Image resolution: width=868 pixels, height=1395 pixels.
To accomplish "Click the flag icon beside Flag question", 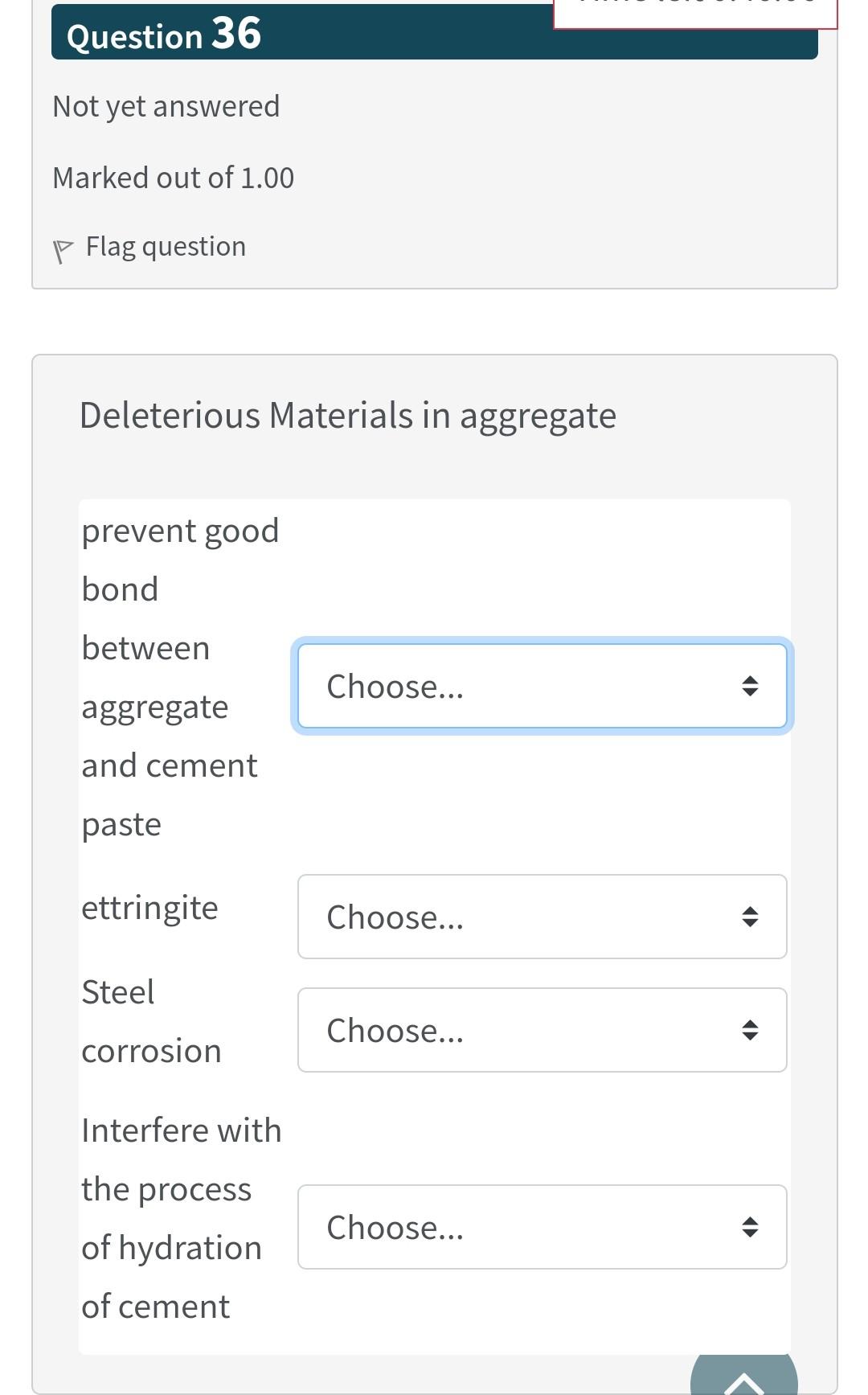I will coord(62,250).
